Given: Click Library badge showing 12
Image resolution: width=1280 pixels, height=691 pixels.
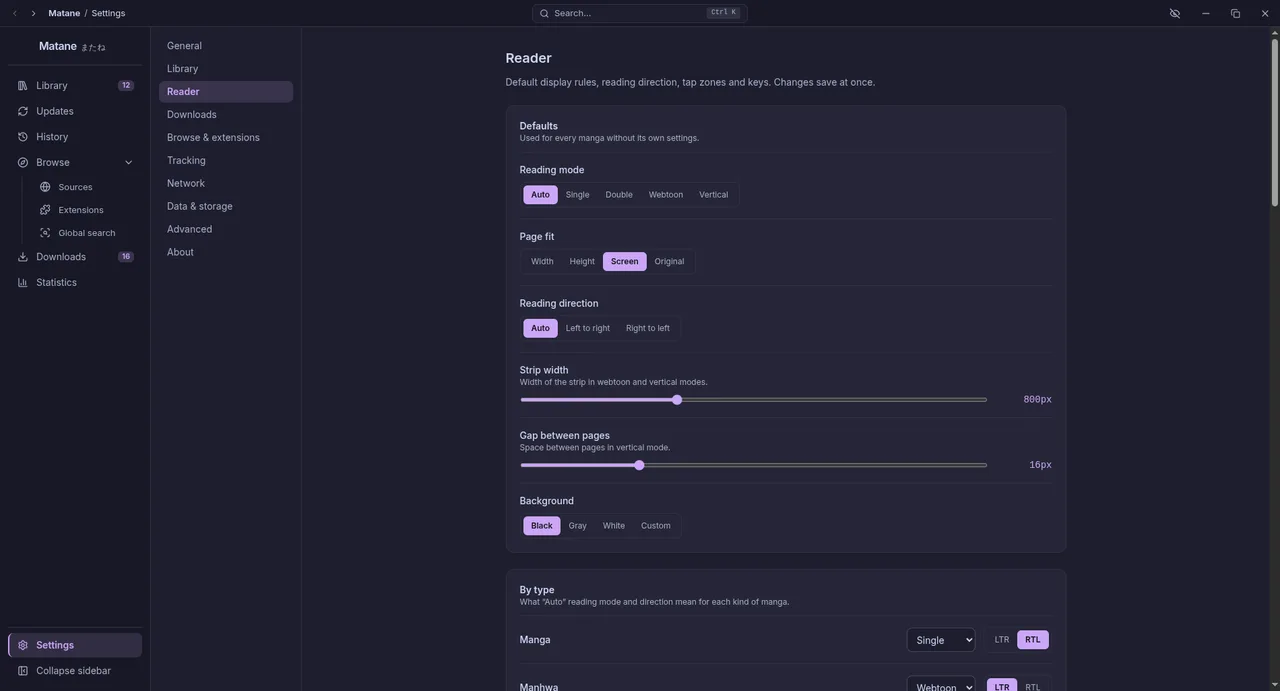Looking at the screenshot, I should coord(126,86).
